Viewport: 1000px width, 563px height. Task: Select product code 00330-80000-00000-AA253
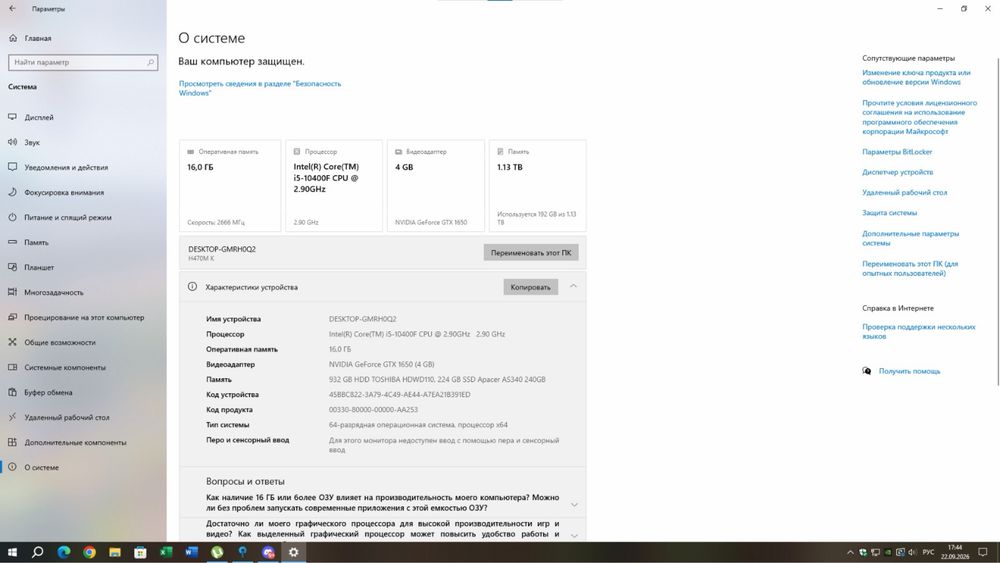(373, 410)
